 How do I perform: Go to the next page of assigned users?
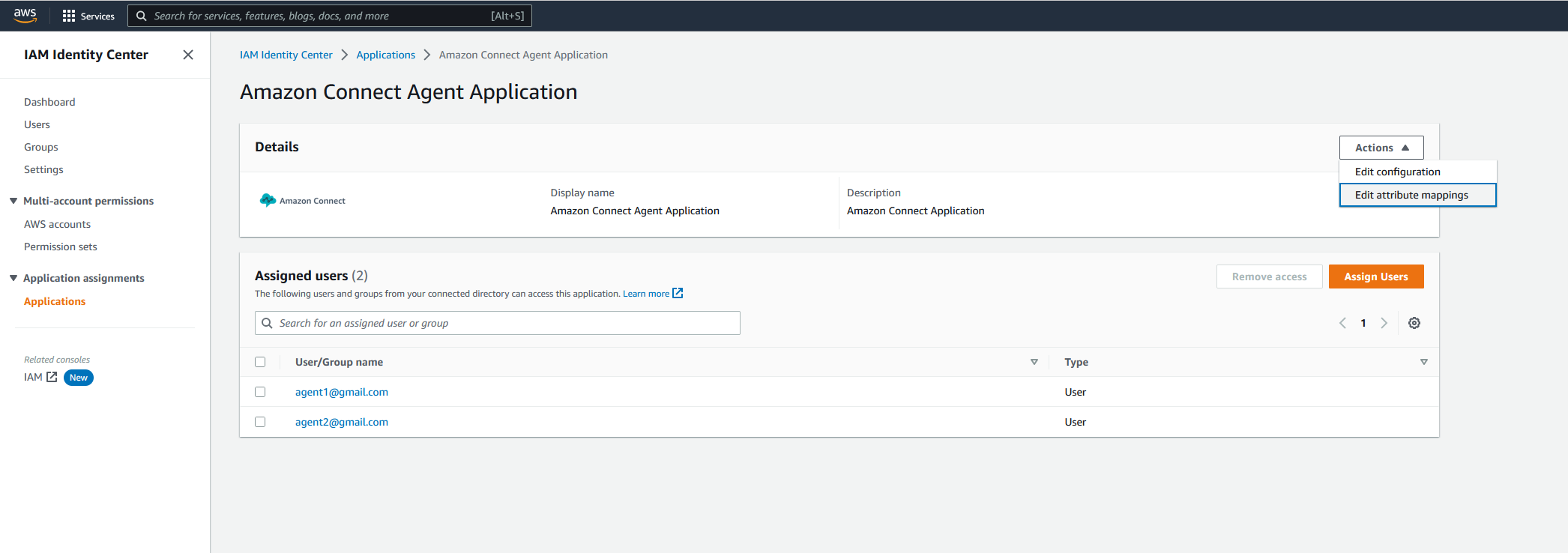click(1384, 323)
